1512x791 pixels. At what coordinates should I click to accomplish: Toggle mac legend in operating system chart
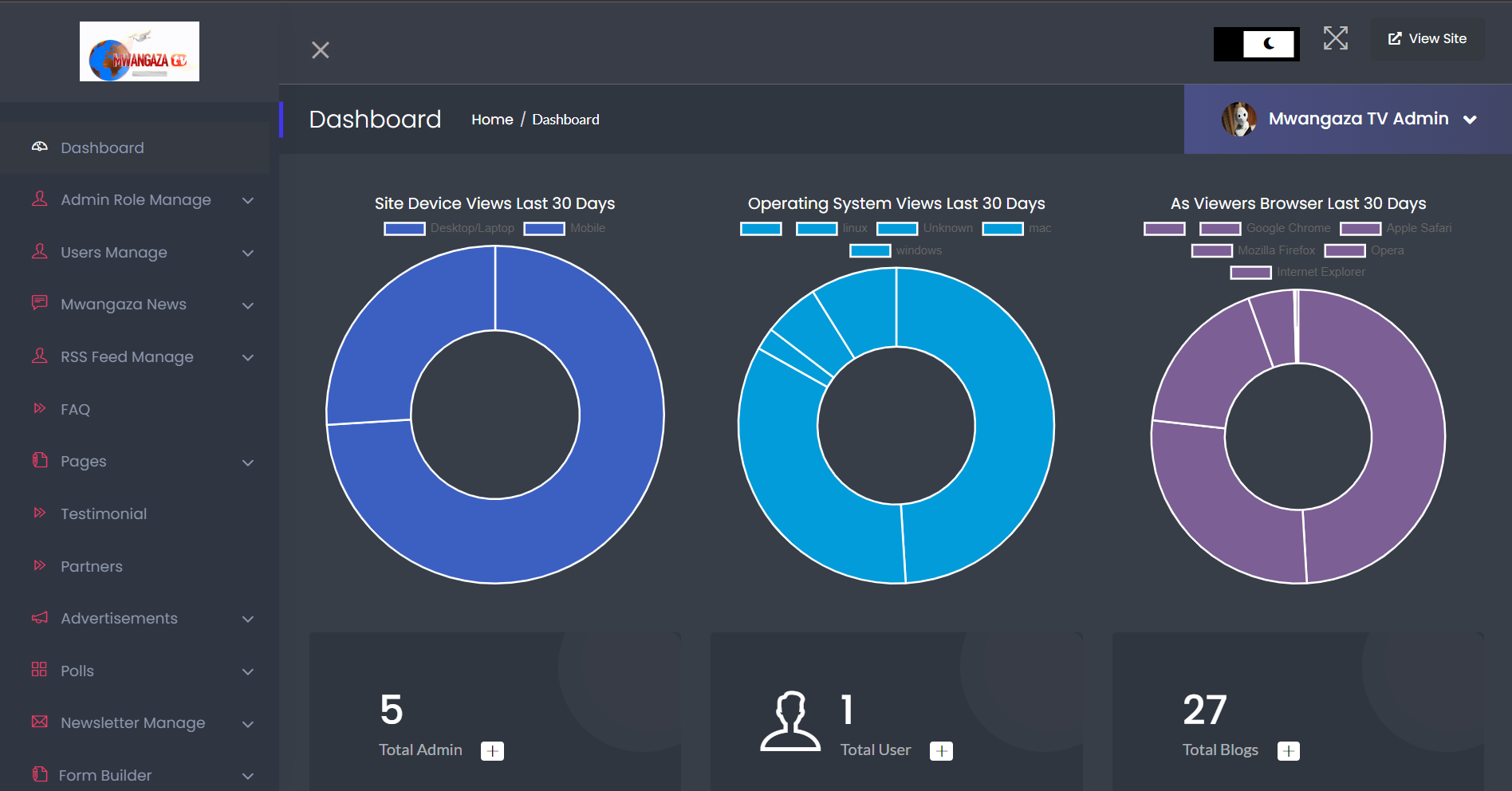1017,228
